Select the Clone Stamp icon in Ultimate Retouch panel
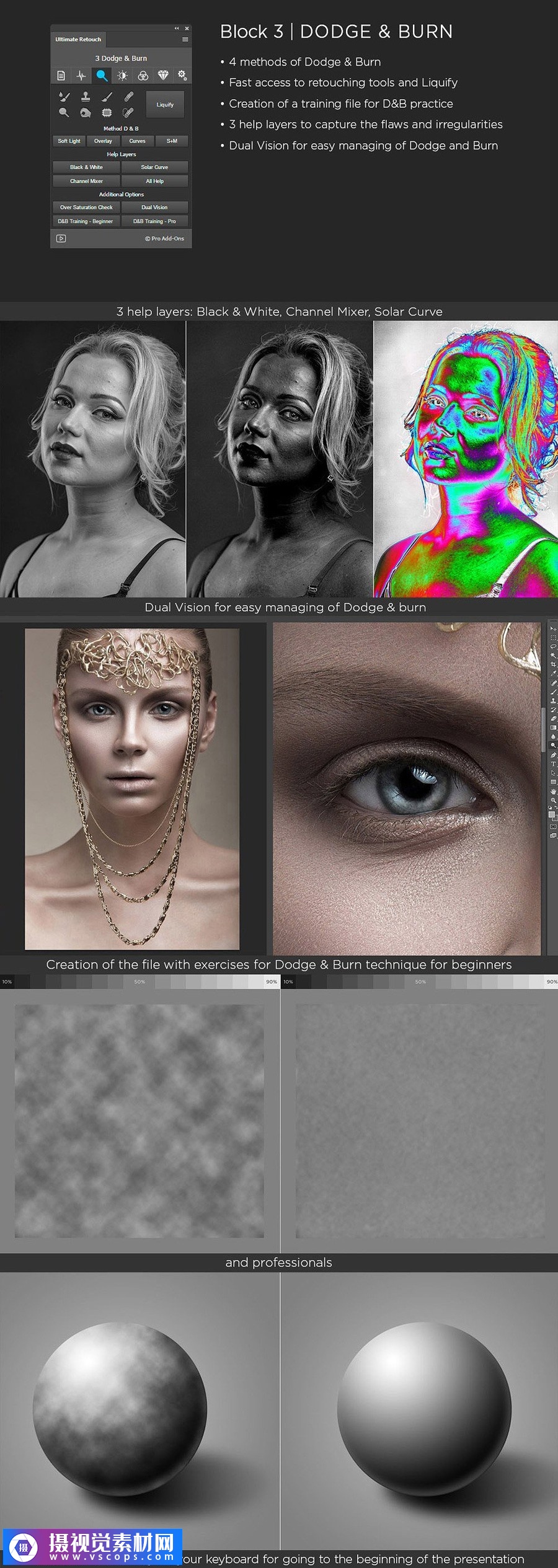 point(86,97)
